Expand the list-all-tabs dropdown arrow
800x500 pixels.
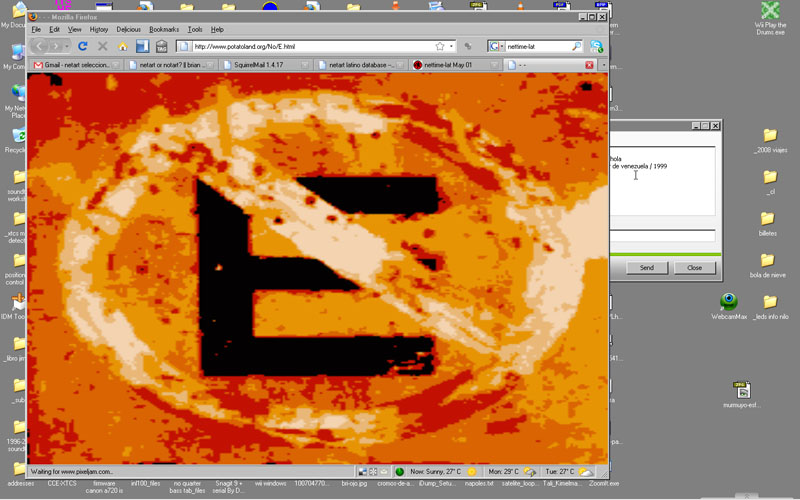click(x=589, y=65)
